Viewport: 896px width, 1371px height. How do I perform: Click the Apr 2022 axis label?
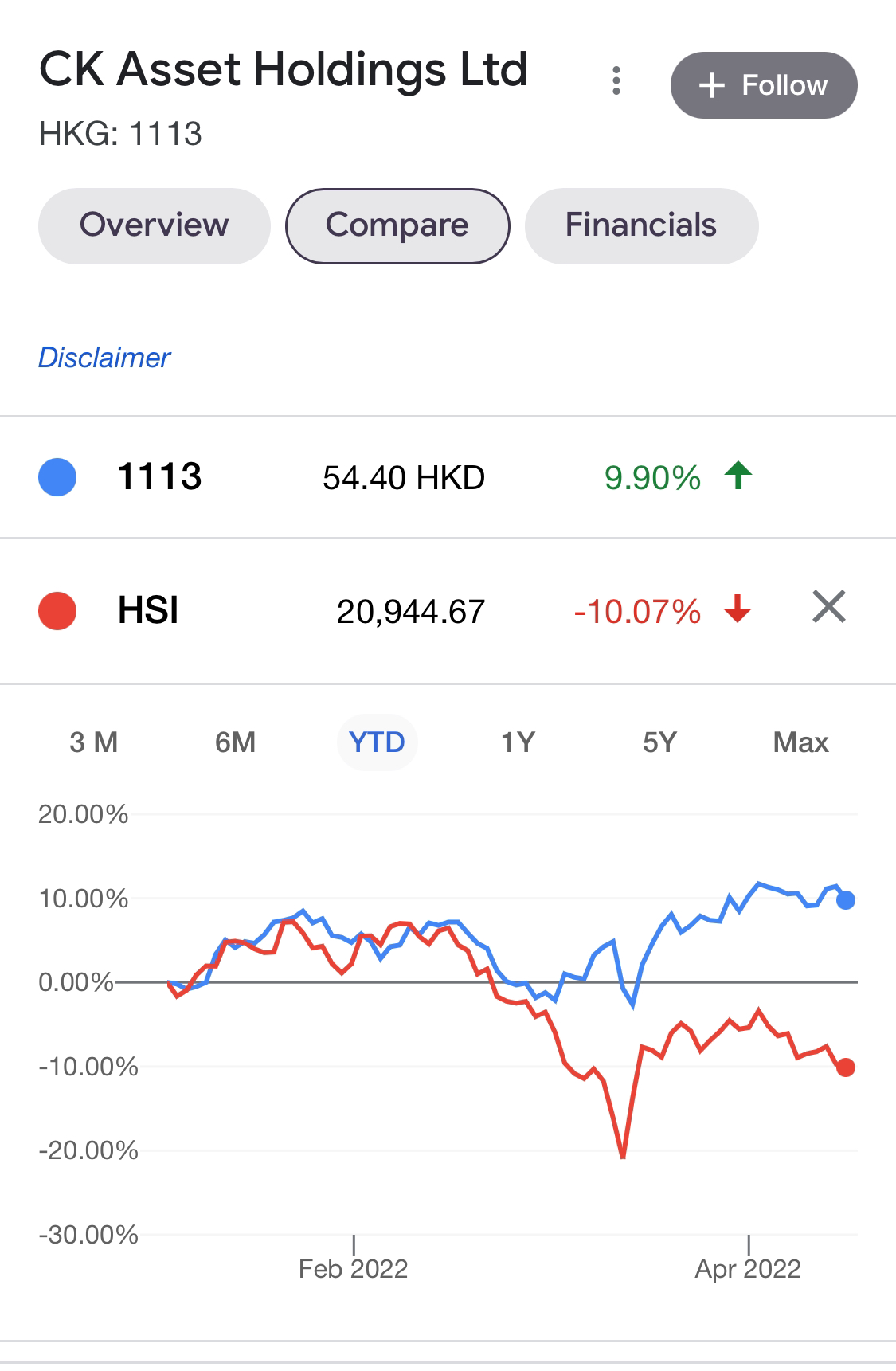tap(748, 1268)
